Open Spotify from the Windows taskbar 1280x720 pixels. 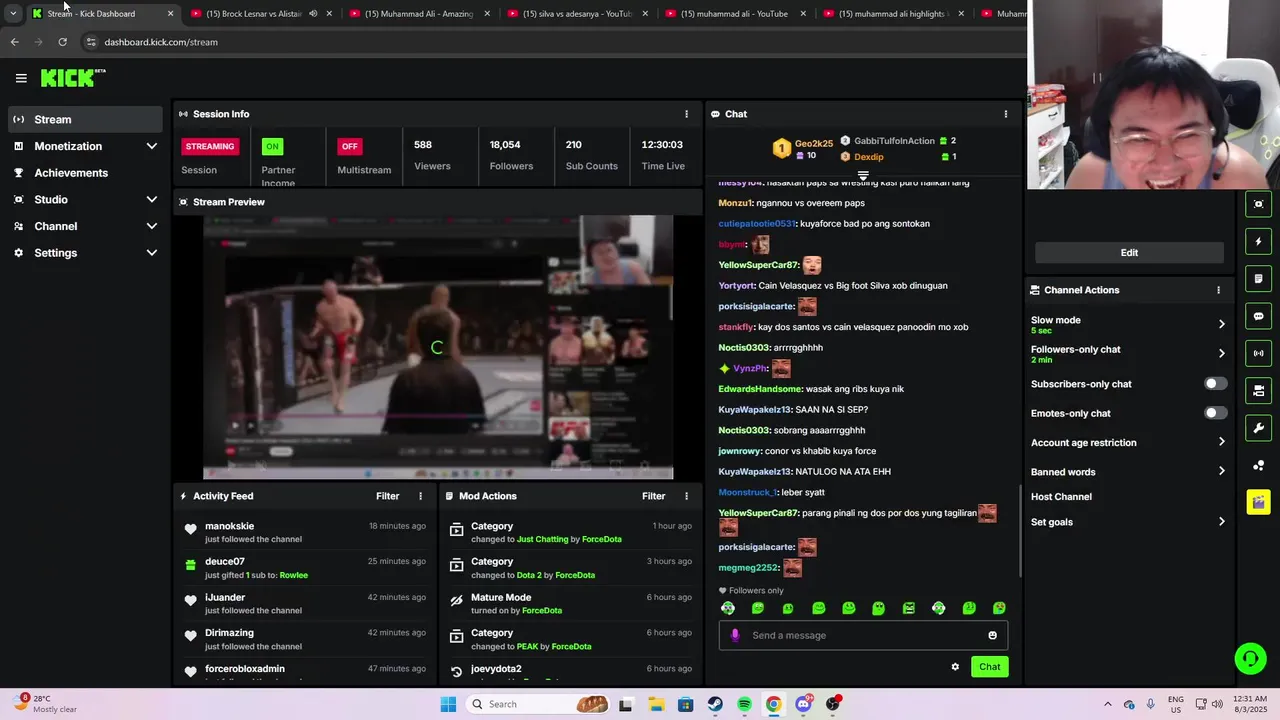click(x=744, y=704)
